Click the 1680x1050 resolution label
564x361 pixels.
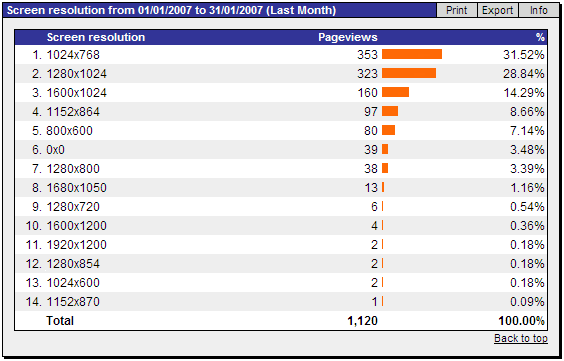click(77, 188)
